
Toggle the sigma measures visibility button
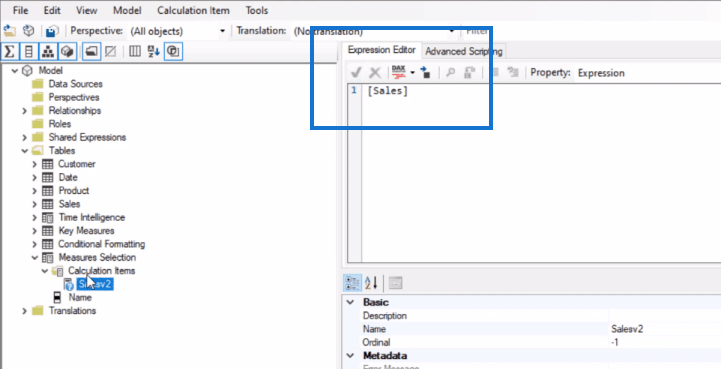click(9, 52)
